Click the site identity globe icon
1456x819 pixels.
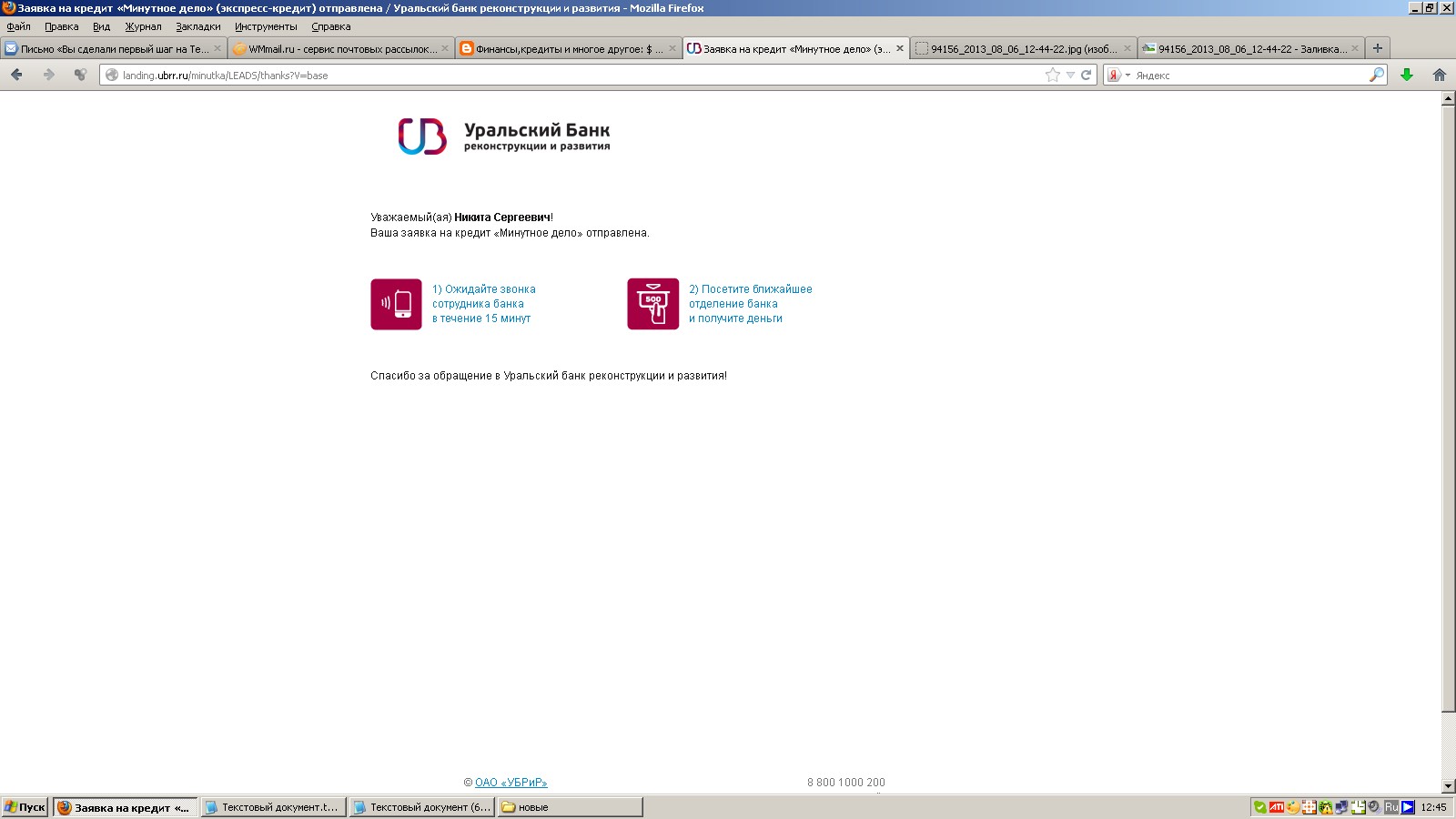(x=112, y=75)
